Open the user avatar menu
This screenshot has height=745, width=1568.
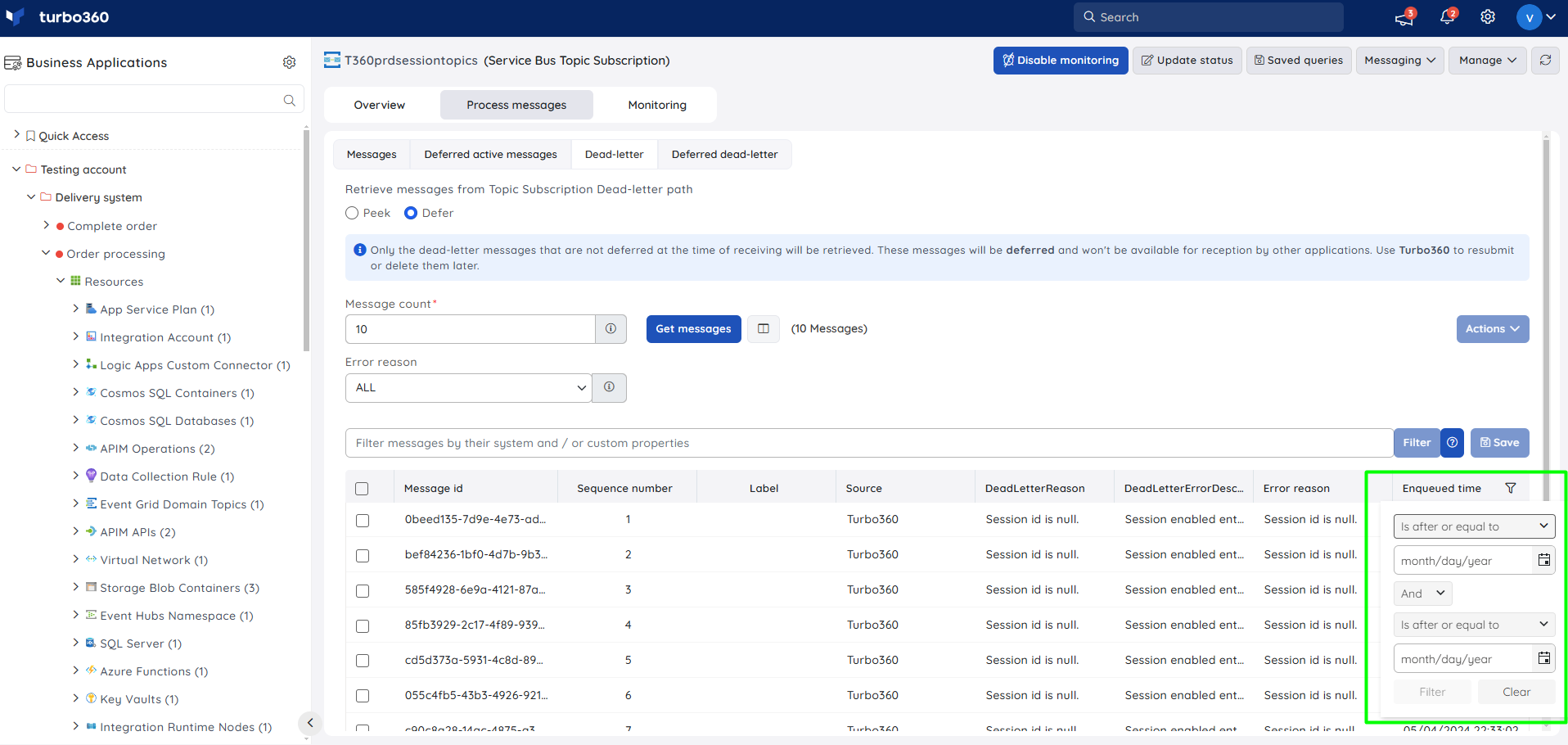tap(1536, 17)
